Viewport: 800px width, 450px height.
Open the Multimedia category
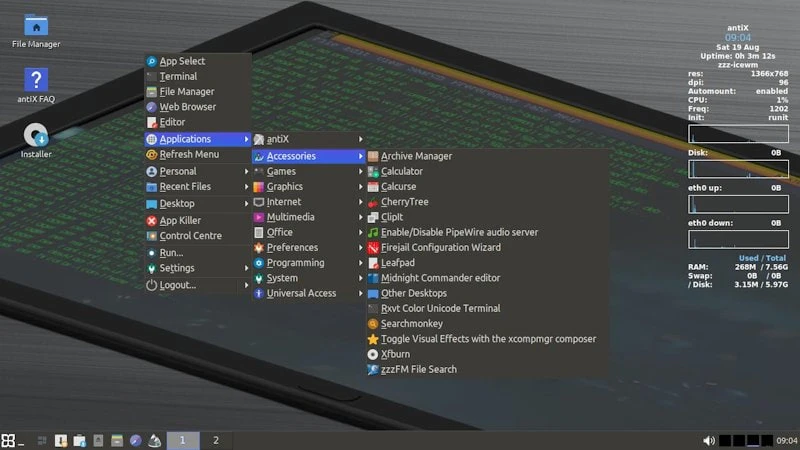coord(309,217)
